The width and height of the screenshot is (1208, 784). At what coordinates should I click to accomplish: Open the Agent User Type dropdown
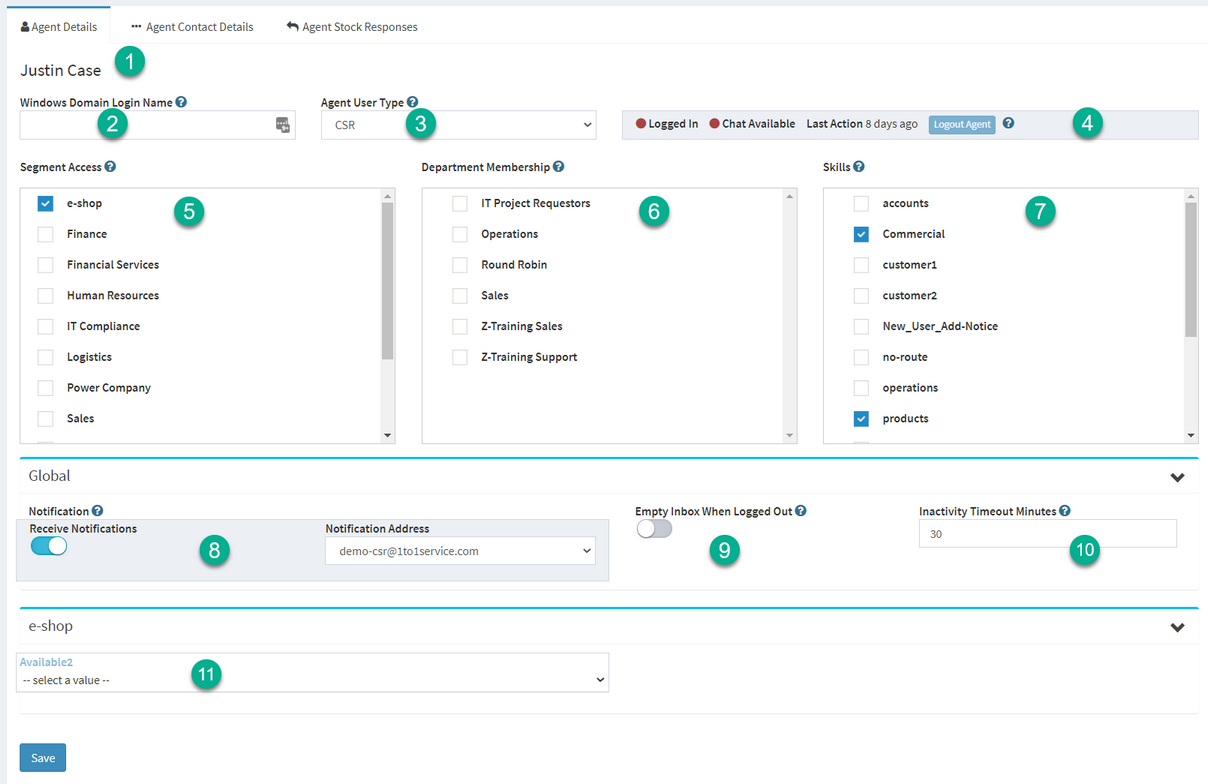pyautogui.click(x=458, y=125)
